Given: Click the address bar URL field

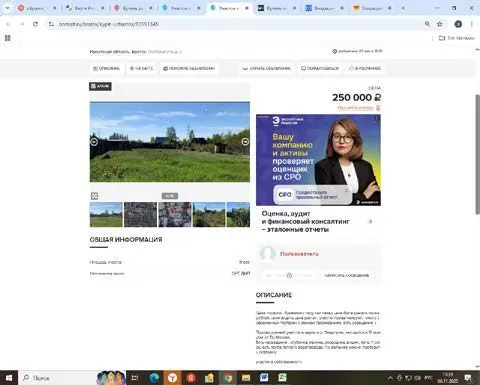Looking at the screenshot, I should click(x=233, y=24).
